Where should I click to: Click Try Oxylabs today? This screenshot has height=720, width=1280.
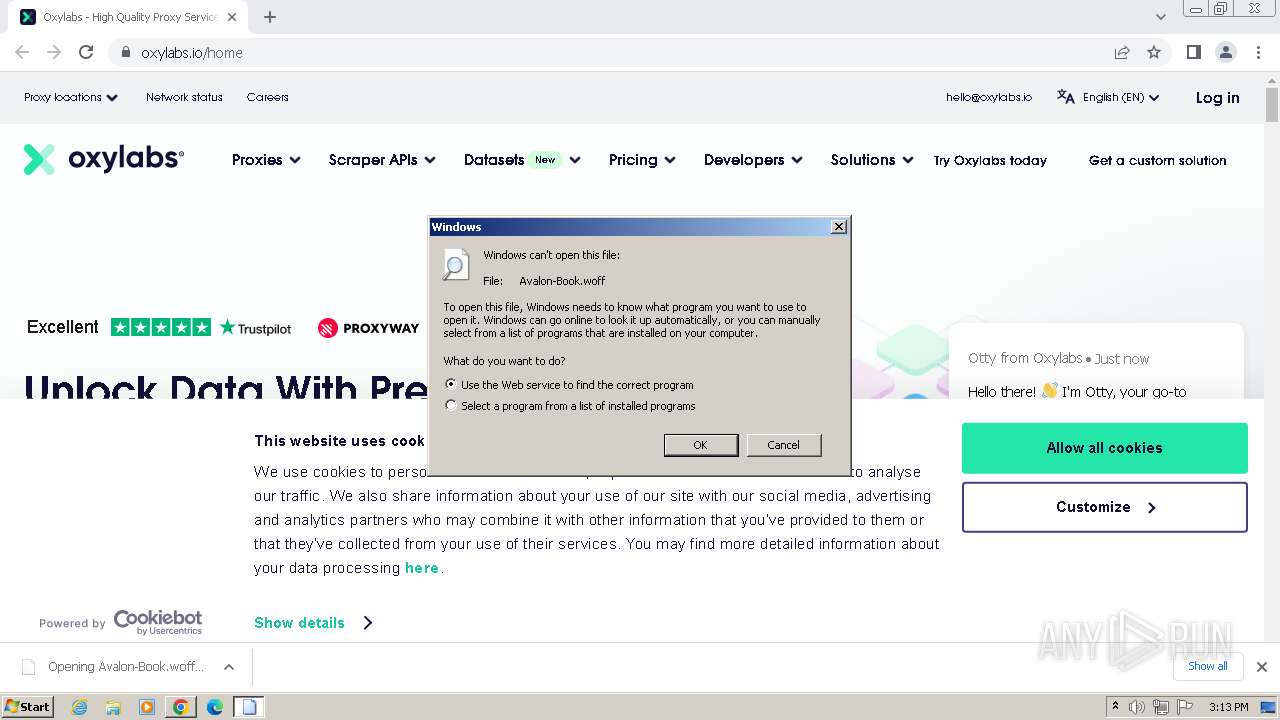tap(990, 160)
